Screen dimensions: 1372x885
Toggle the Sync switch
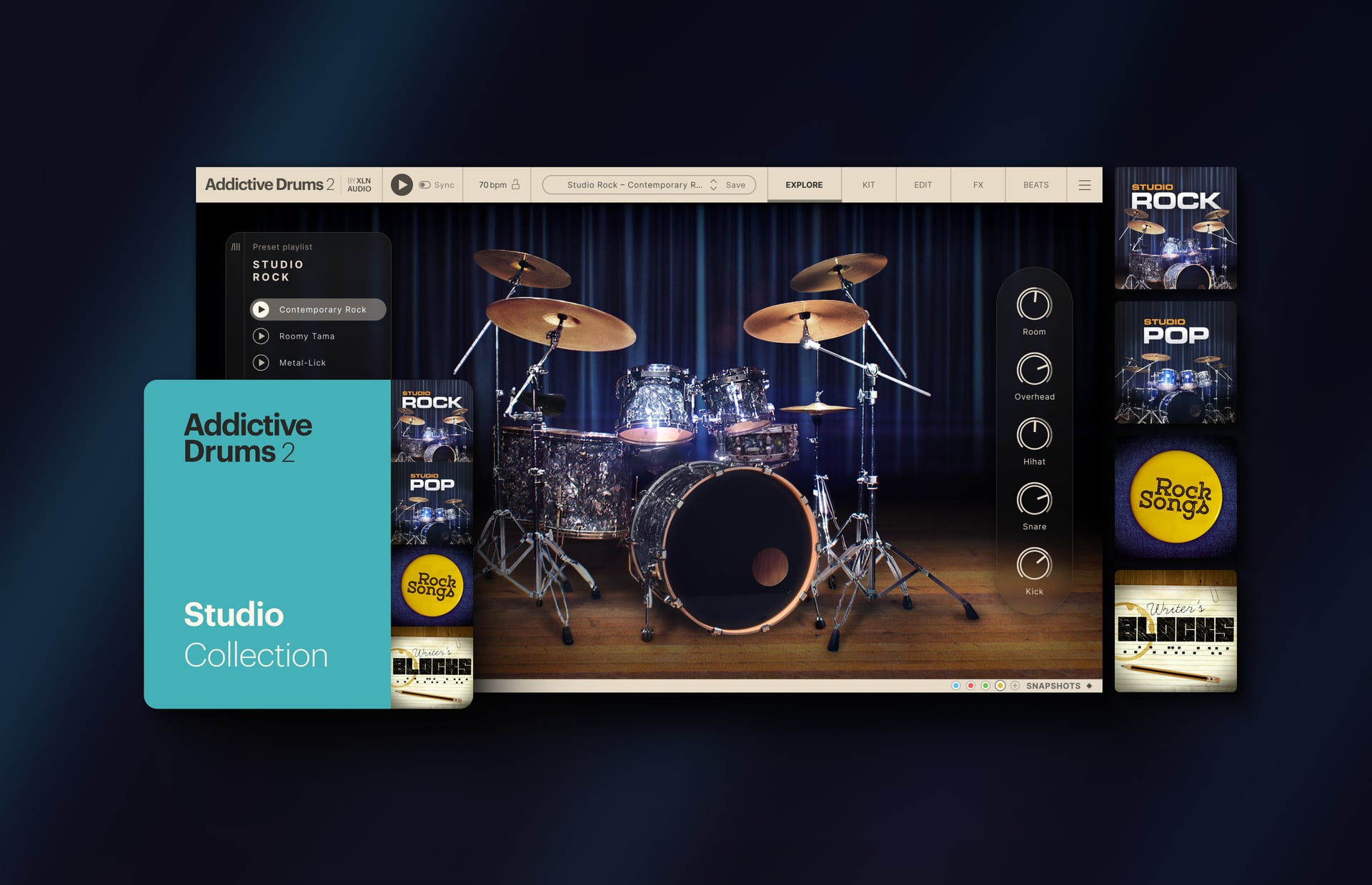[424, 185]
